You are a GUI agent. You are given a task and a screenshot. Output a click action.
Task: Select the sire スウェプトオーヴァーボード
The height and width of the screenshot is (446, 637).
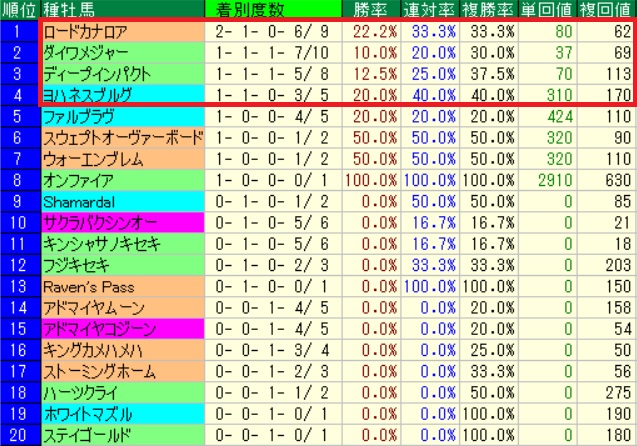click(x=123, y=137)
